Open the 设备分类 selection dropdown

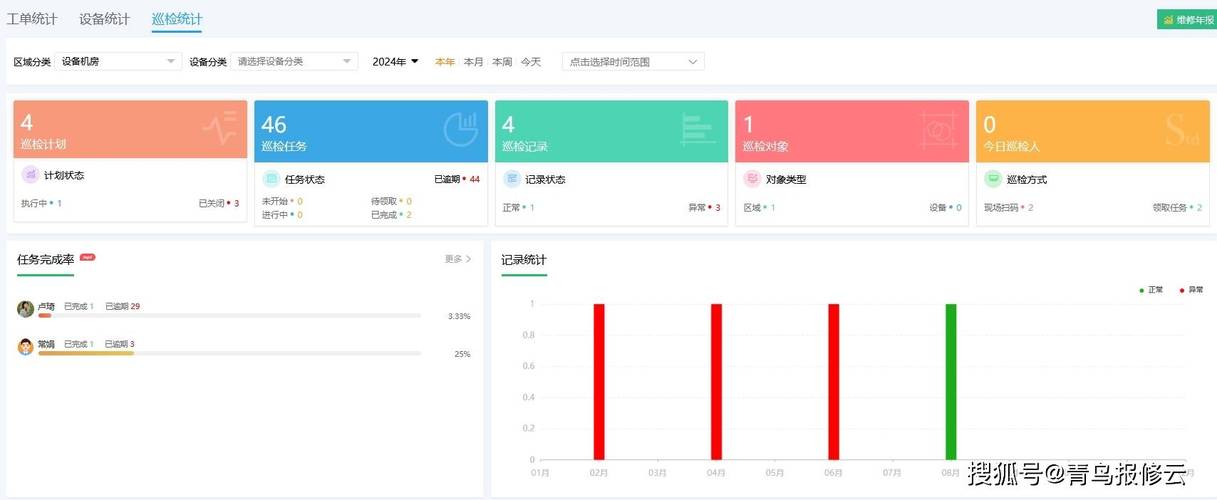click(294, 61)
